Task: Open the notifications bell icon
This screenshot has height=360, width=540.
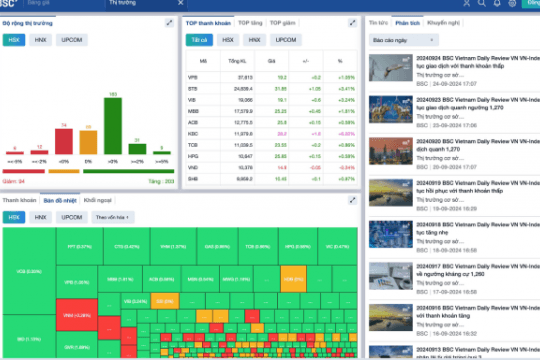Action: tap(497, 3)
